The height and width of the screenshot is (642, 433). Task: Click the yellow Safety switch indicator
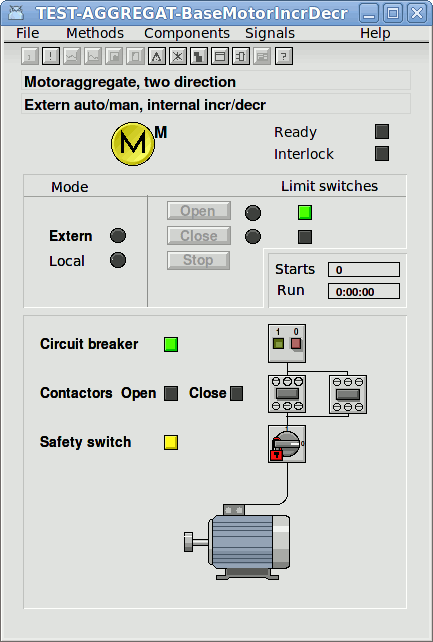(171, 443)
